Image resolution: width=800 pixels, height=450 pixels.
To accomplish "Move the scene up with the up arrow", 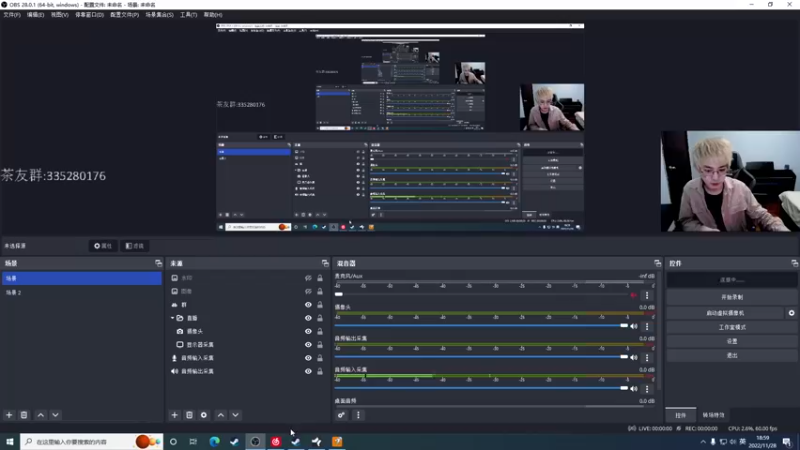I will point(41,415).
